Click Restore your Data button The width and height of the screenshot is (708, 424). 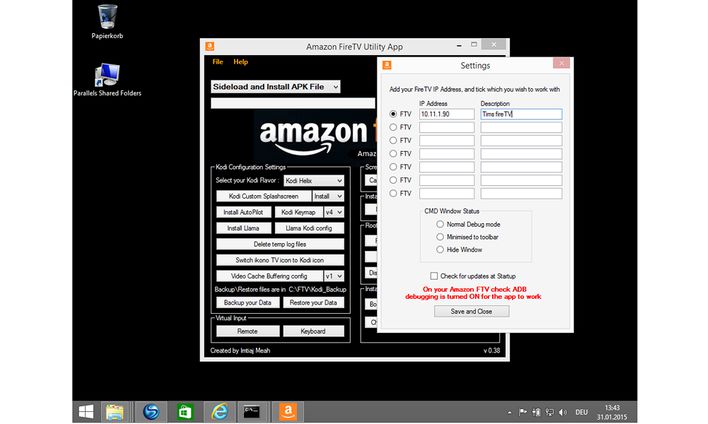(313, 303)
